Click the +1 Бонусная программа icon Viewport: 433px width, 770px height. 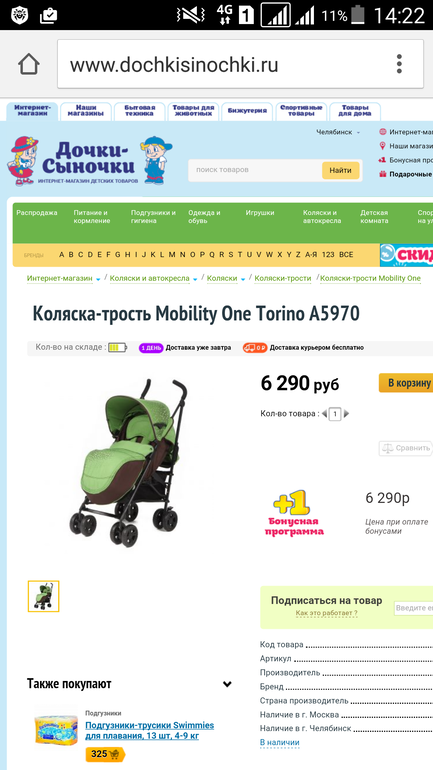pos(292,513)
